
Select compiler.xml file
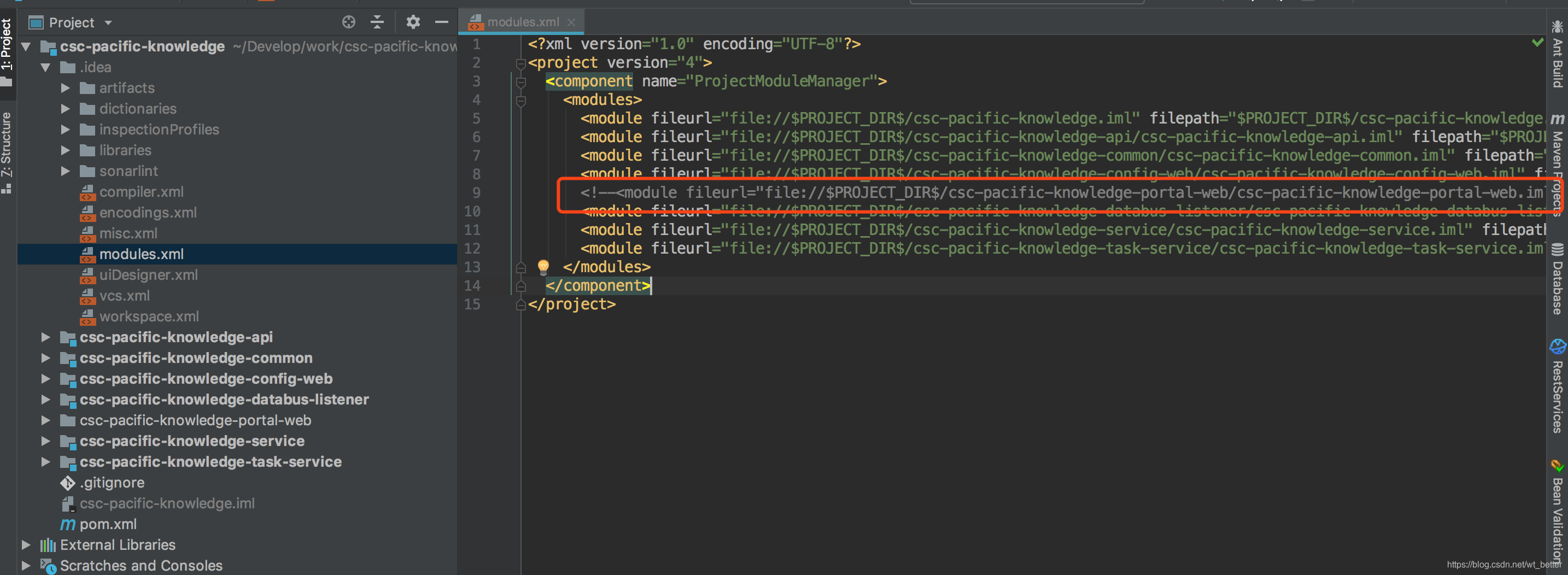pyautogui.click(x=141, y=192)
